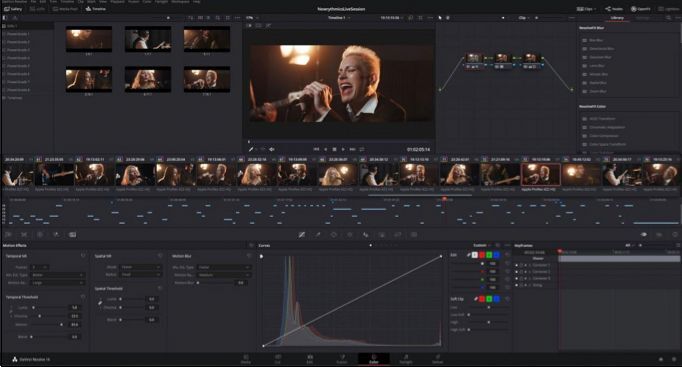
Task: Open the Timeline 1 selector dropdown
Action: pyautogui.click(x=339, y=18)
